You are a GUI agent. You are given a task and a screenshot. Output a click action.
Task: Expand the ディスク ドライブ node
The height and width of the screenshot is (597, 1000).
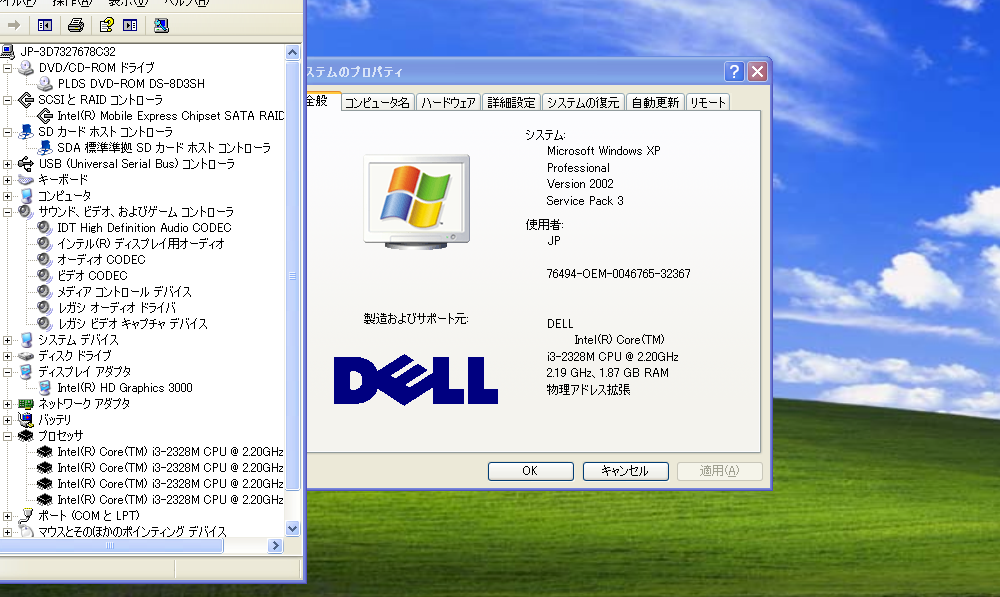click(x=8, y=356)
